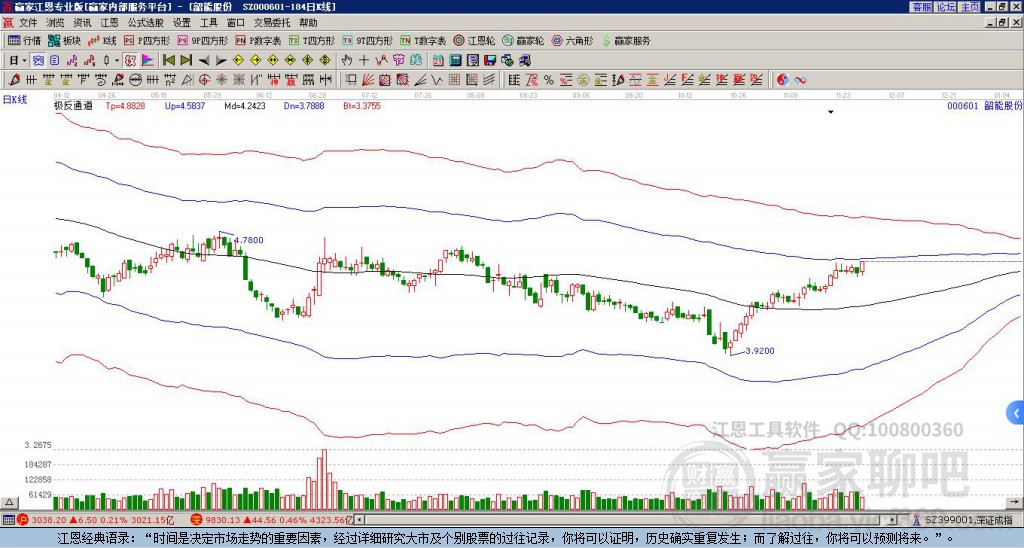Expand the blue side panel chevron

point(1016,413)
